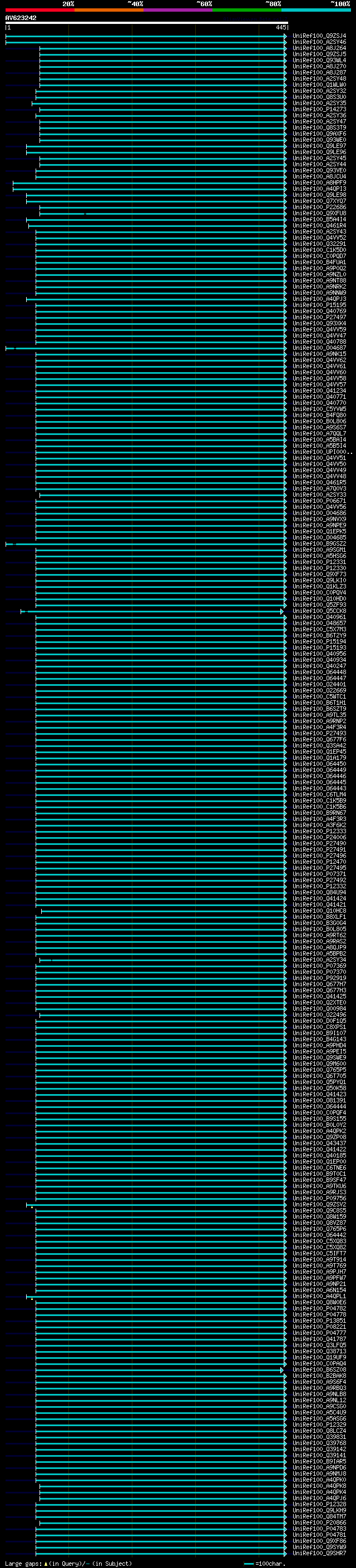This screenshot has width=356, height=1568.
Task: Select hit label UniRef100_Q40769
Action: click(319, 311)
